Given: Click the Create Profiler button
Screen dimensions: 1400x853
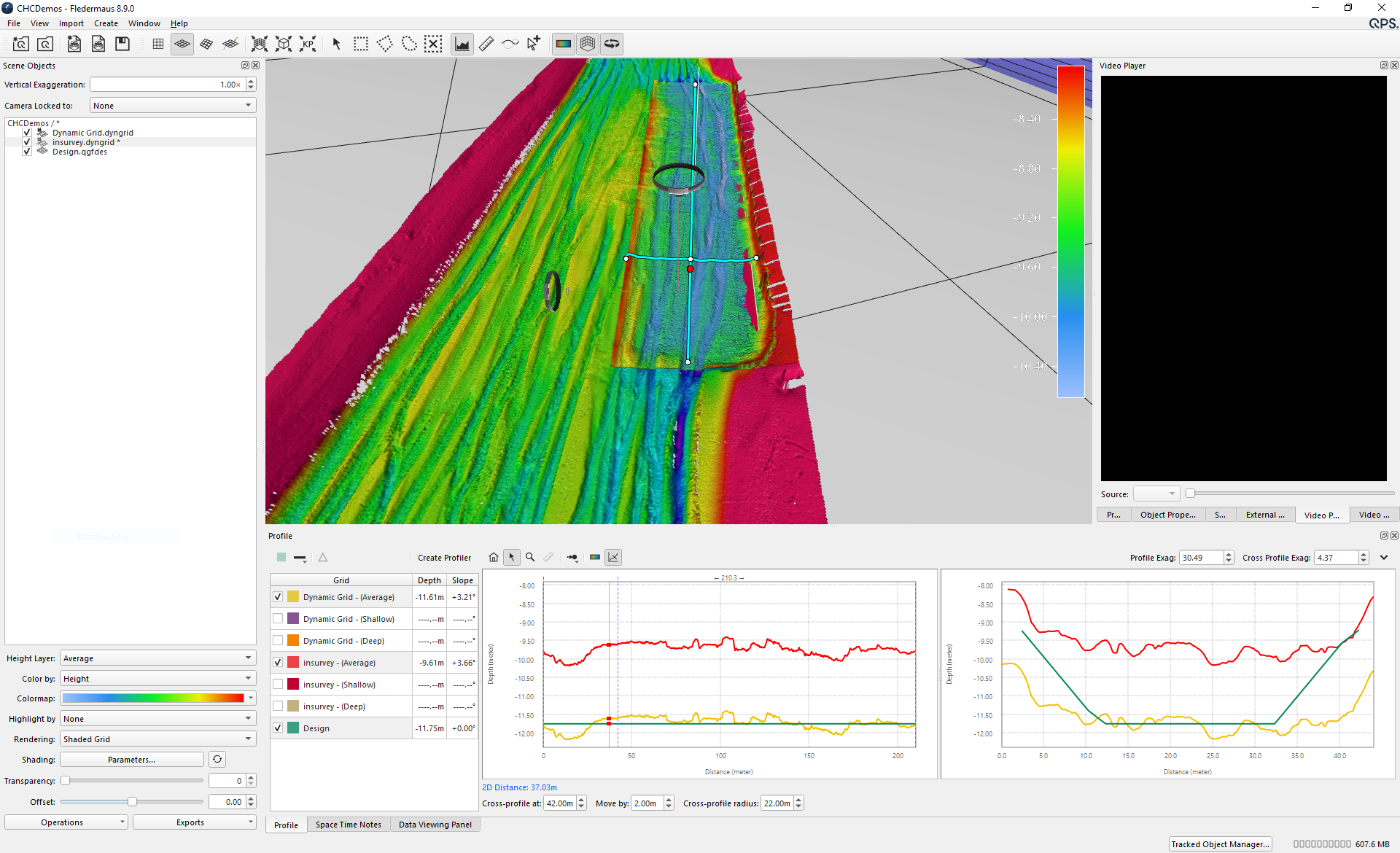Looking at the screenshot, I should pos(444,557).
